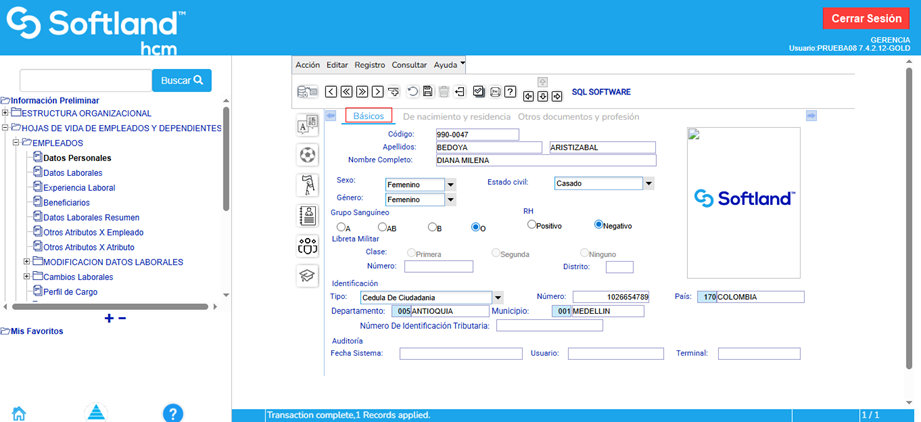Click the soccer ball sidebar icon

[308, 155]
